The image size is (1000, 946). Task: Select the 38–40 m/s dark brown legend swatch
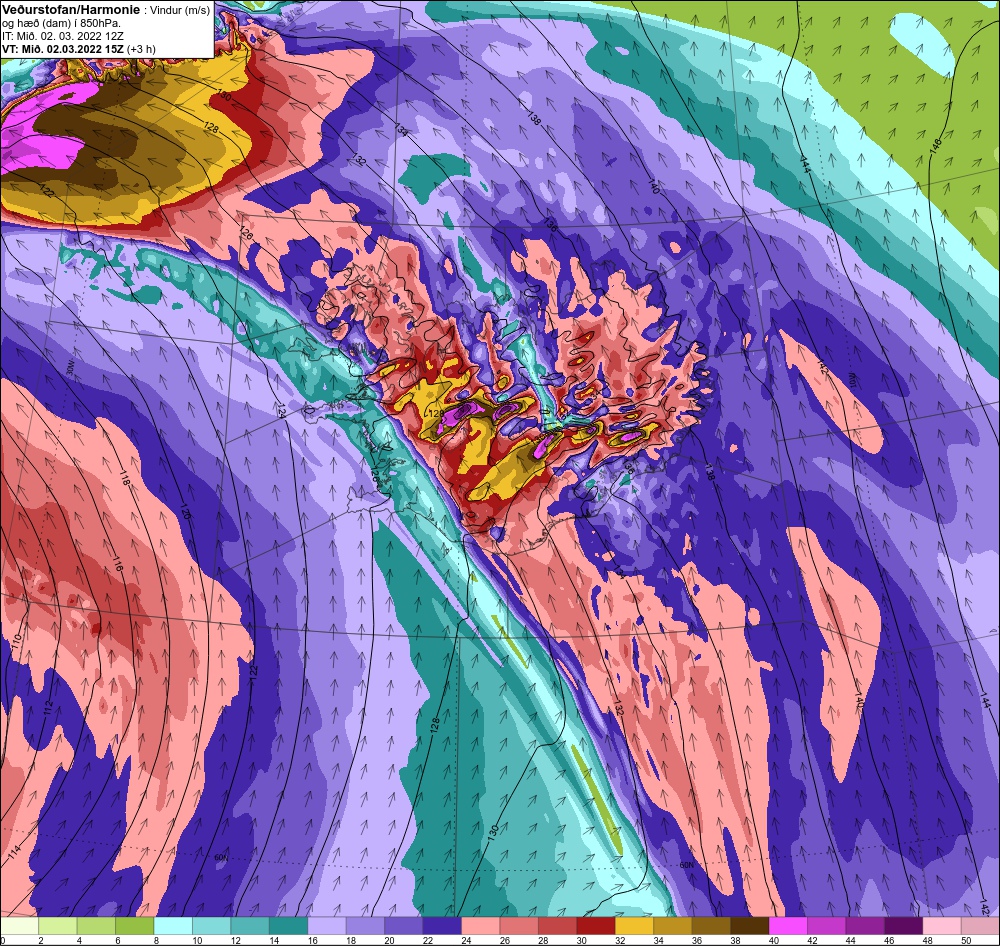tap(749, 926)
